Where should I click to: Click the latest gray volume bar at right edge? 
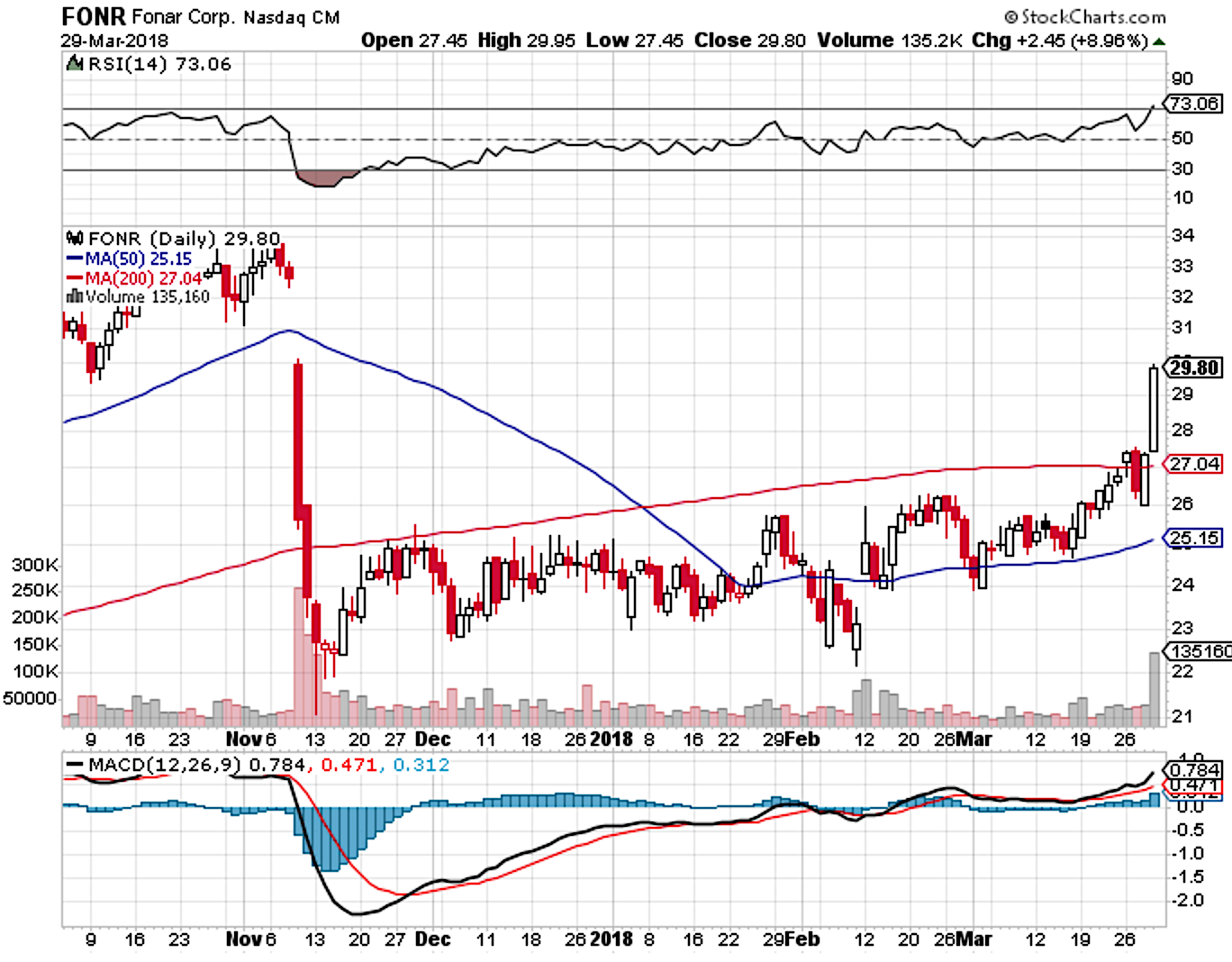tap(1155, 689)
